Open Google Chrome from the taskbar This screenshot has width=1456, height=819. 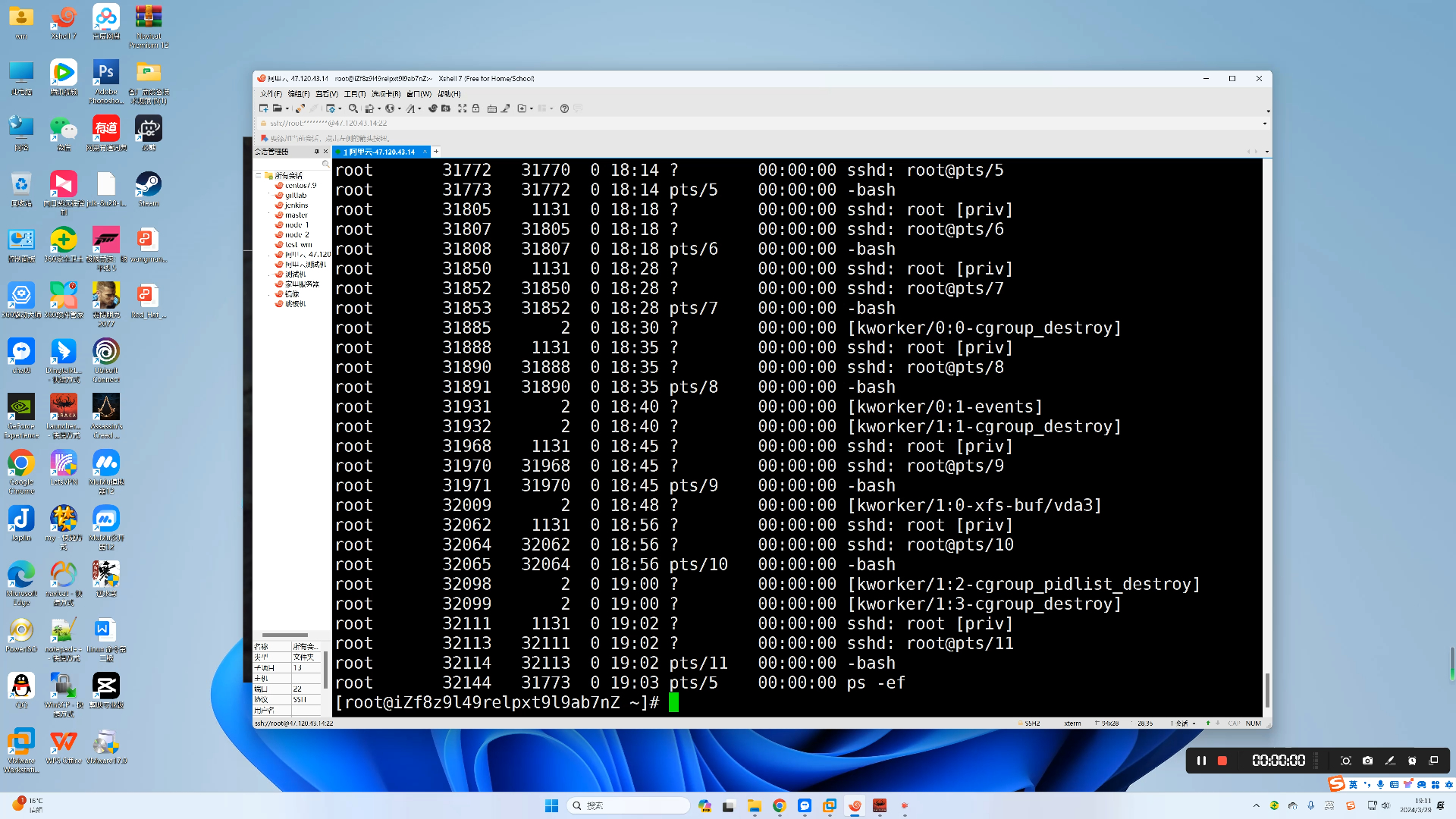(x=780, y=805)
